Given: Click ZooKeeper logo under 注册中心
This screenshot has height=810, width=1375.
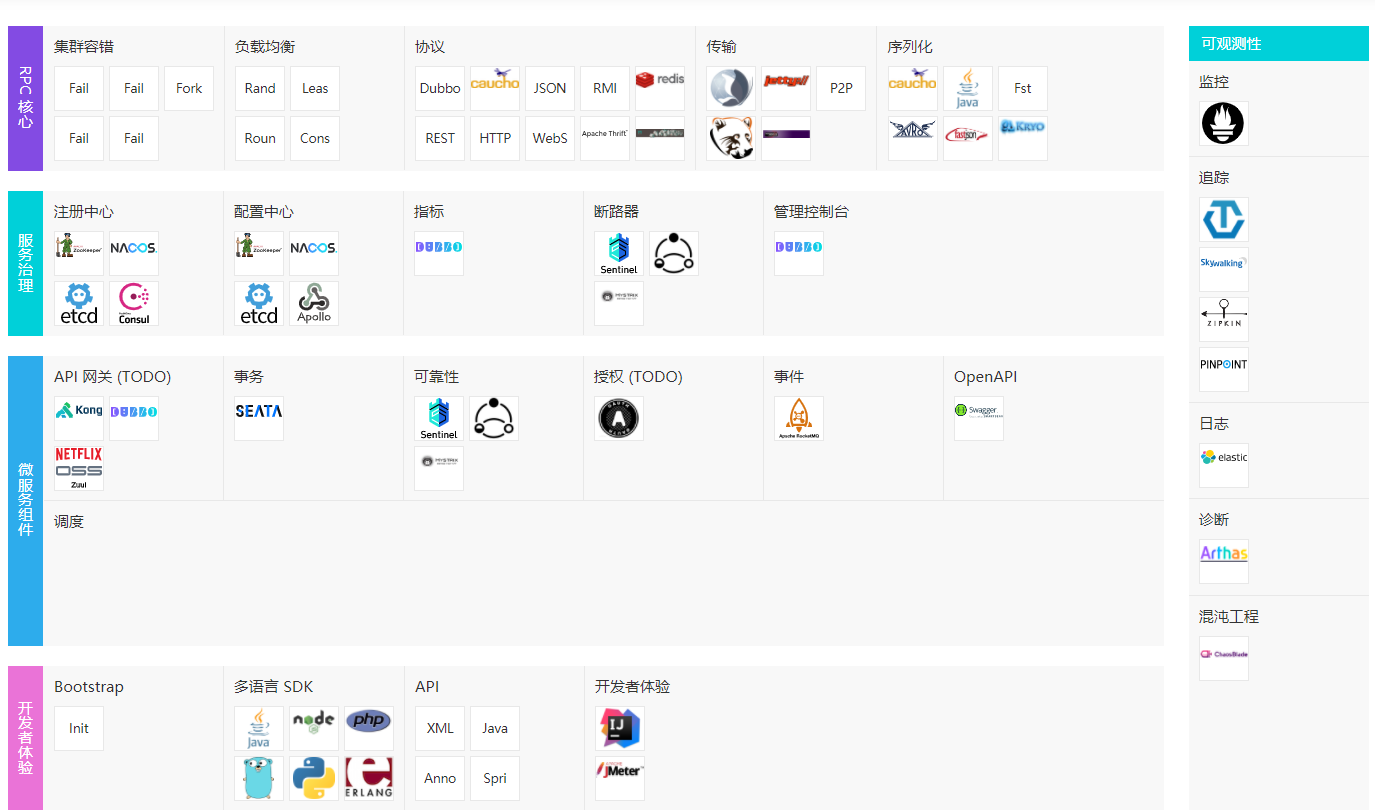Looking at the screenshot, I should pos(79,253).
